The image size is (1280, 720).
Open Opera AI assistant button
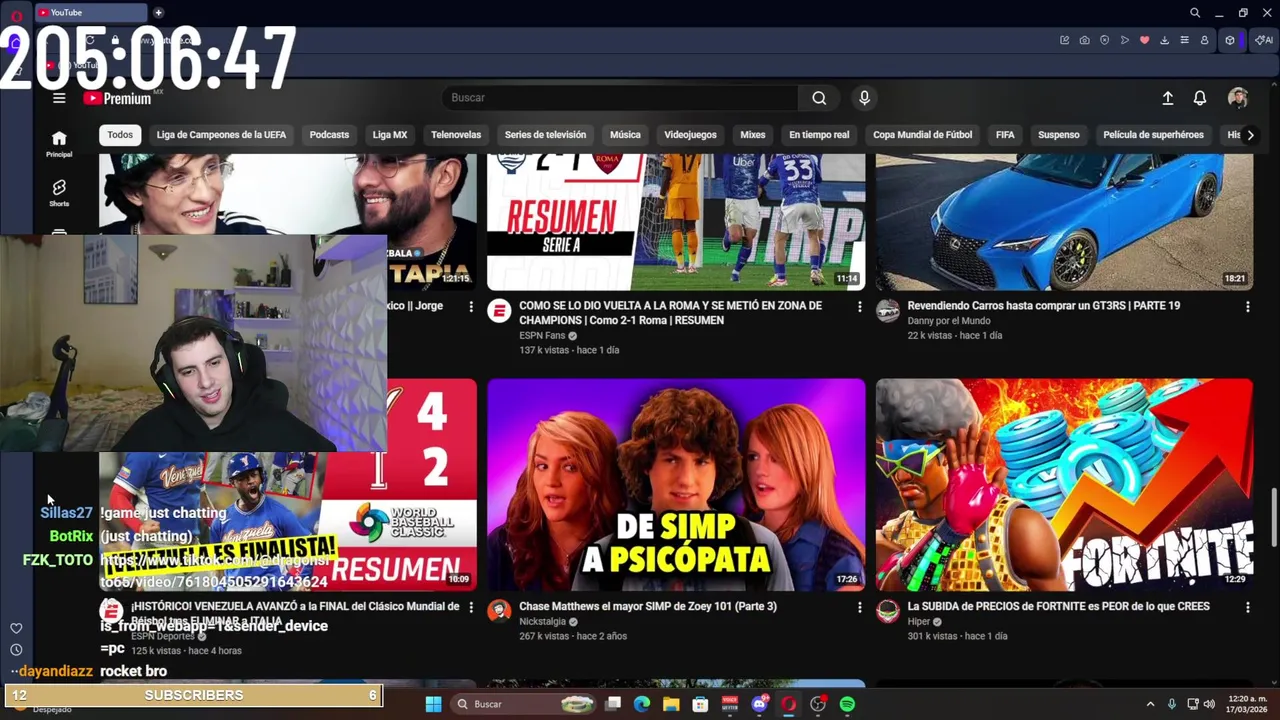pos(1263,40)
